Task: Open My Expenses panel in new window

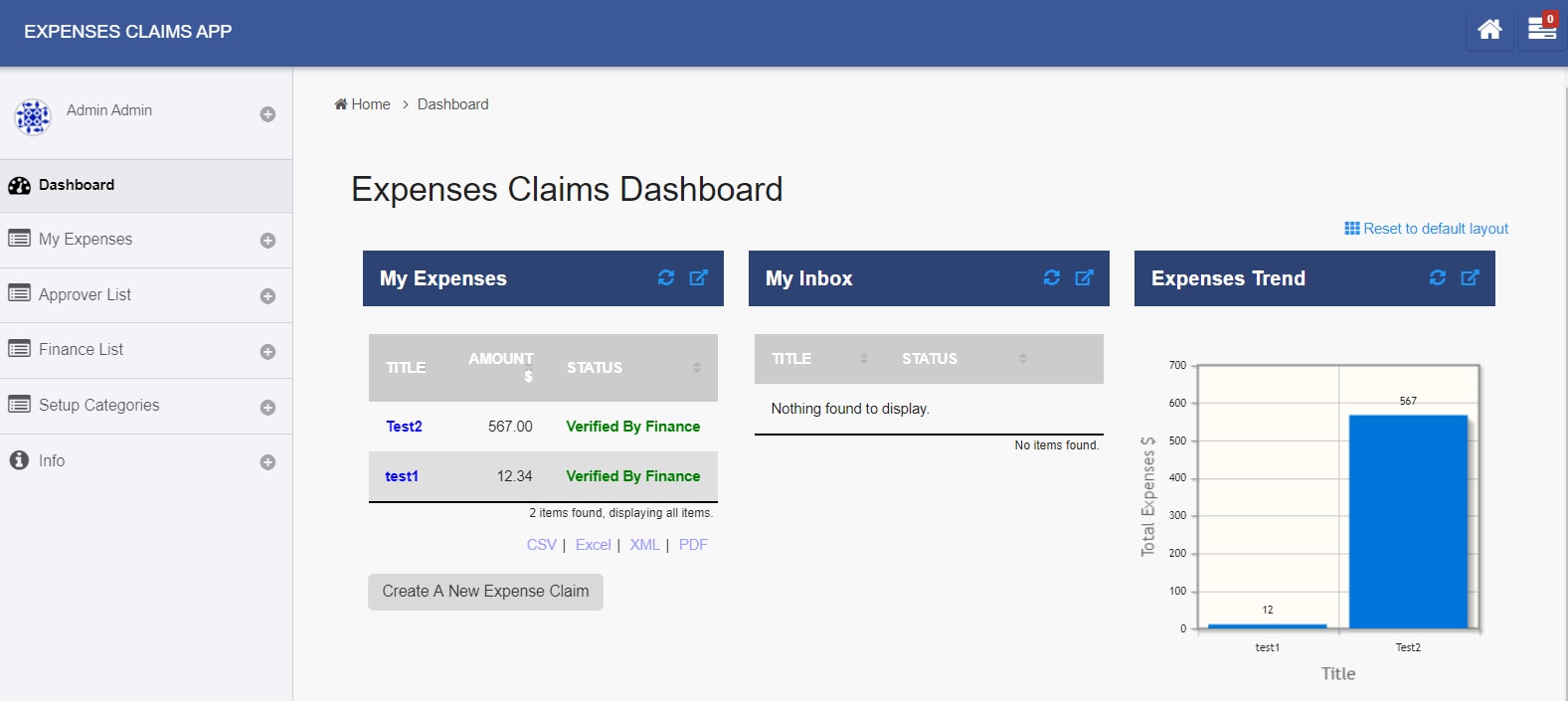Action: [x=699, y=277]
